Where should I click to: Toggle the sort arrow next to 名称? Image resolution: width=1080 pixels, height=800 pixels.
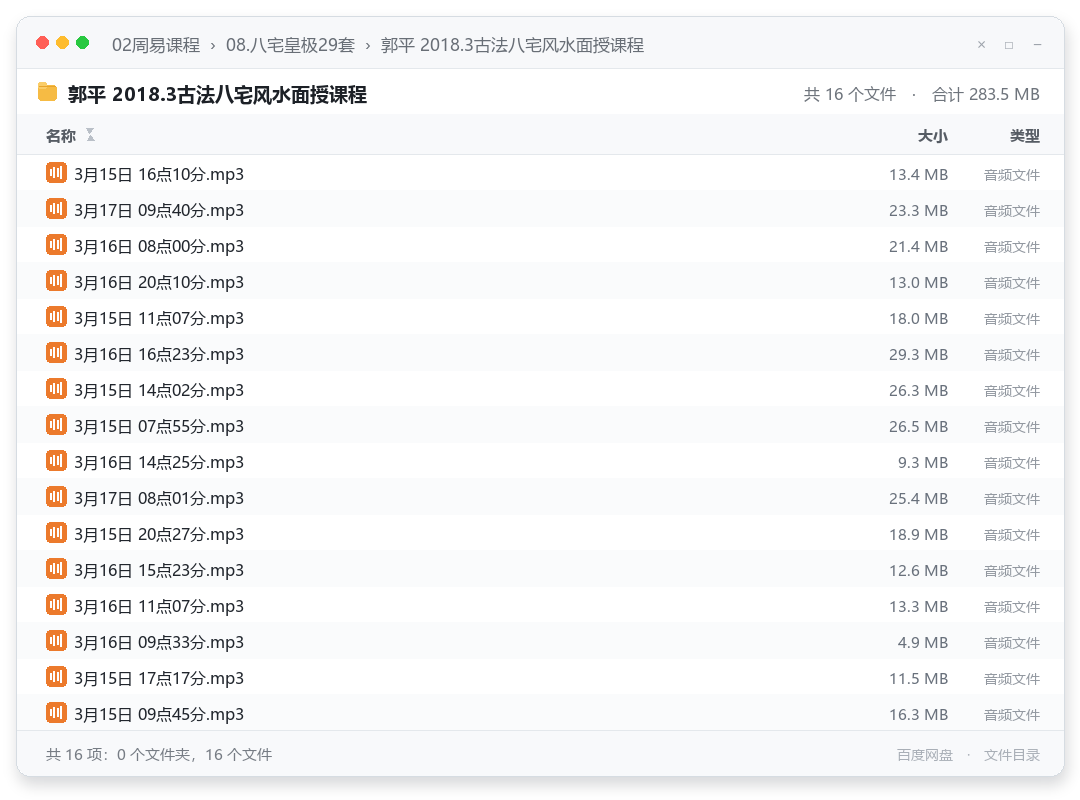click(x=90, y=135)
